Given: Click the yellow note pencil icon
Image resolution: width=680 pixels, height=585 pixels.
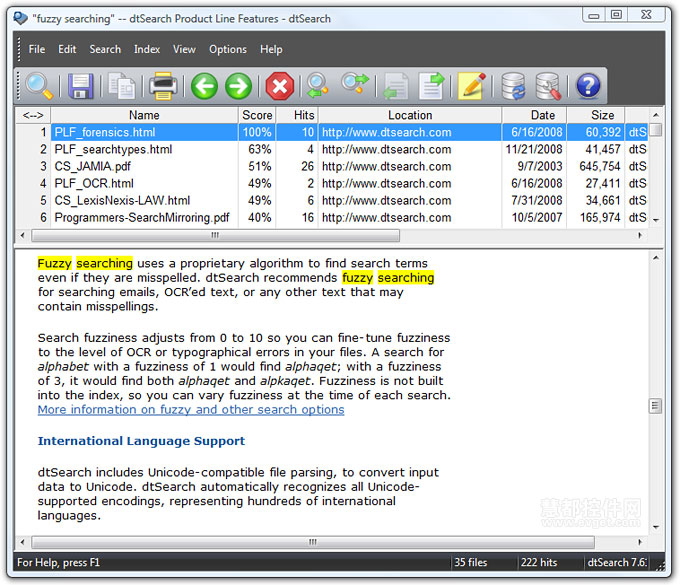Looking at the screenshot, I should point(472,86).
